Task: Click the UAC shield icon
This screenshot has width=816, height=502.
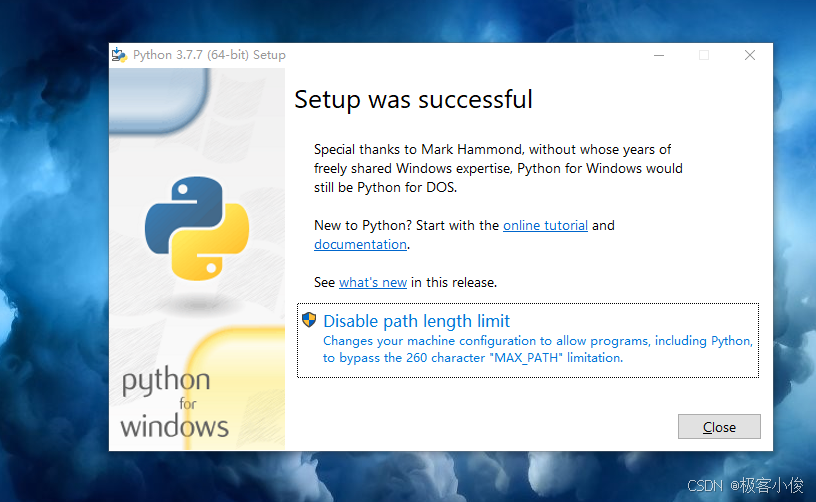Action: coord(309,320)
